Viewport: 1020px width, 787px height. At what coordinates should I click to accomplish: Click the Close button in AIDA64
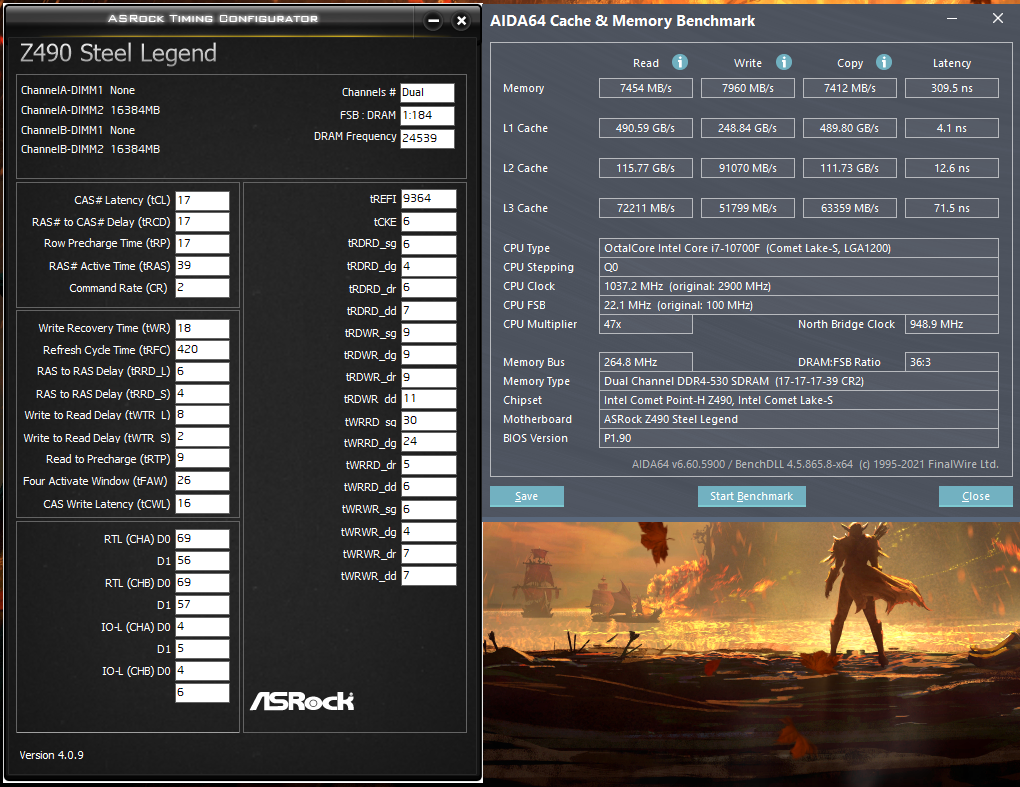[x=976, y=496]
